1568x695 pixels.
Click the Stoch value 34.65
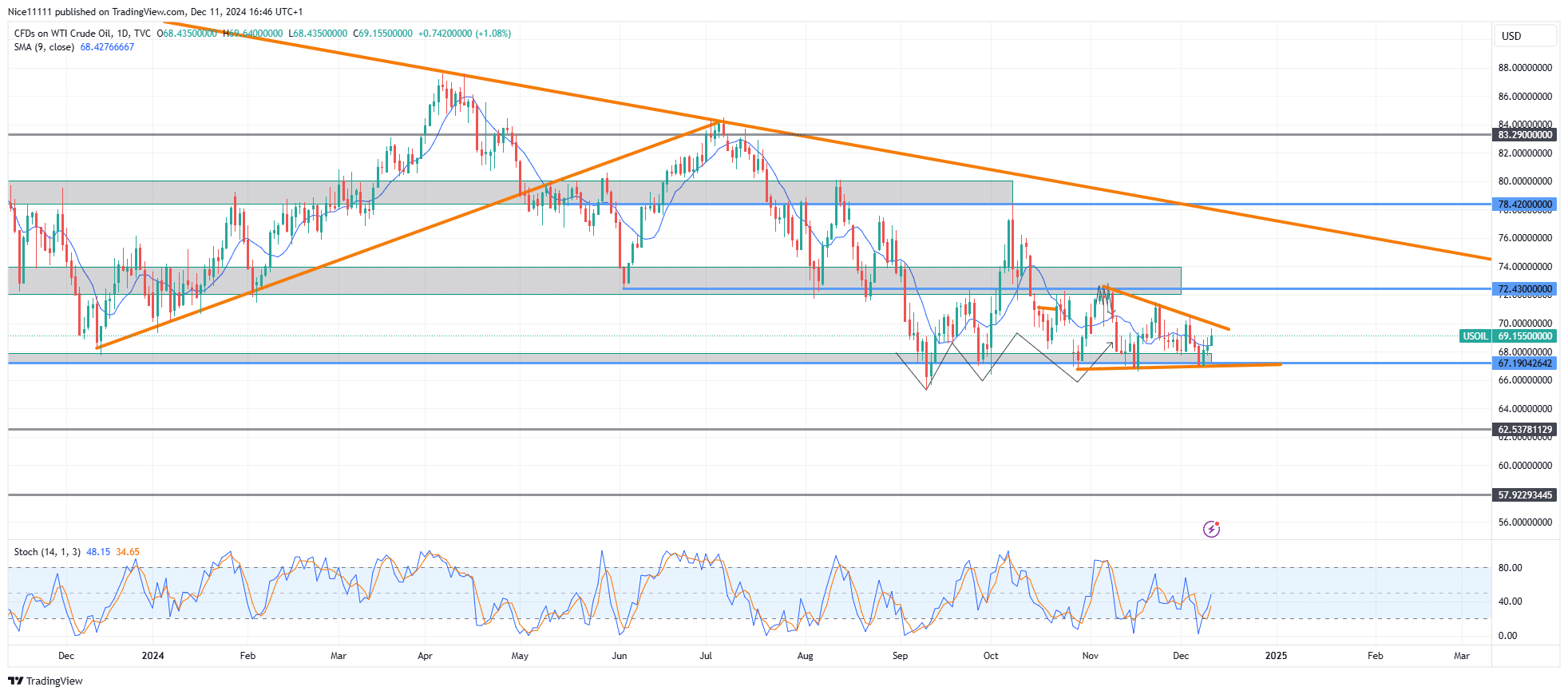coord(128,552)
